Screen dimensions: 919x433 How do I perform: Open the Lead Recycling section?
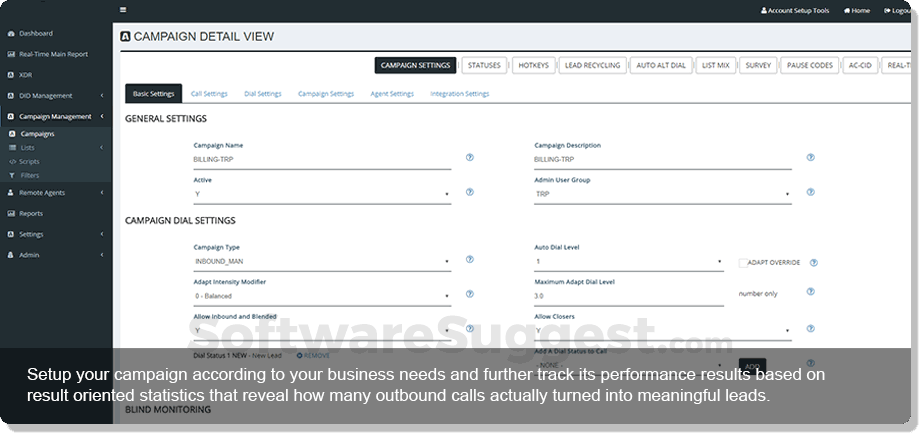591,65
